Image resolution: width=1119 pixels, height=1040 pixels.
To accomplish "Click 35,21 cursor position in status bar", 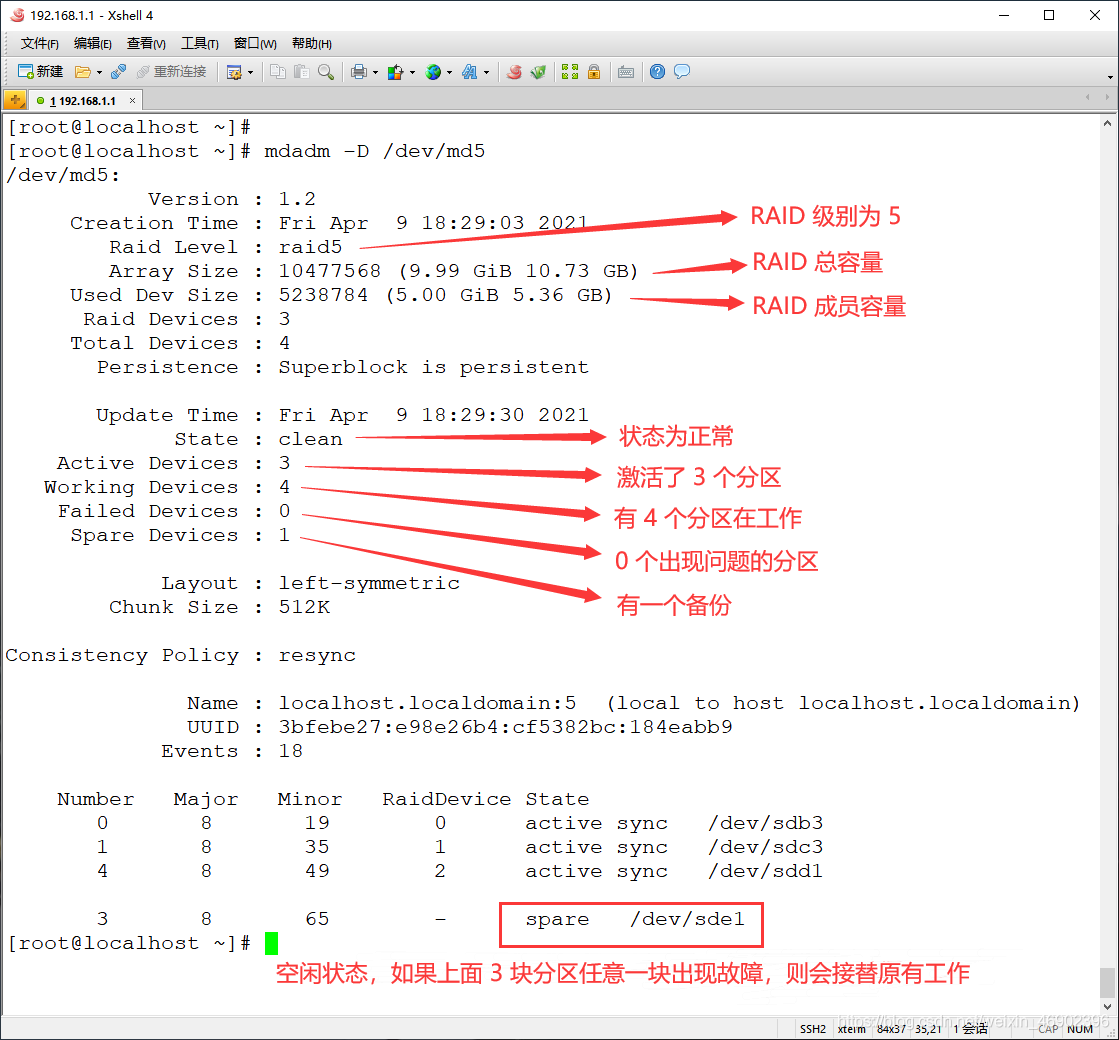I will pos(928,1029).
